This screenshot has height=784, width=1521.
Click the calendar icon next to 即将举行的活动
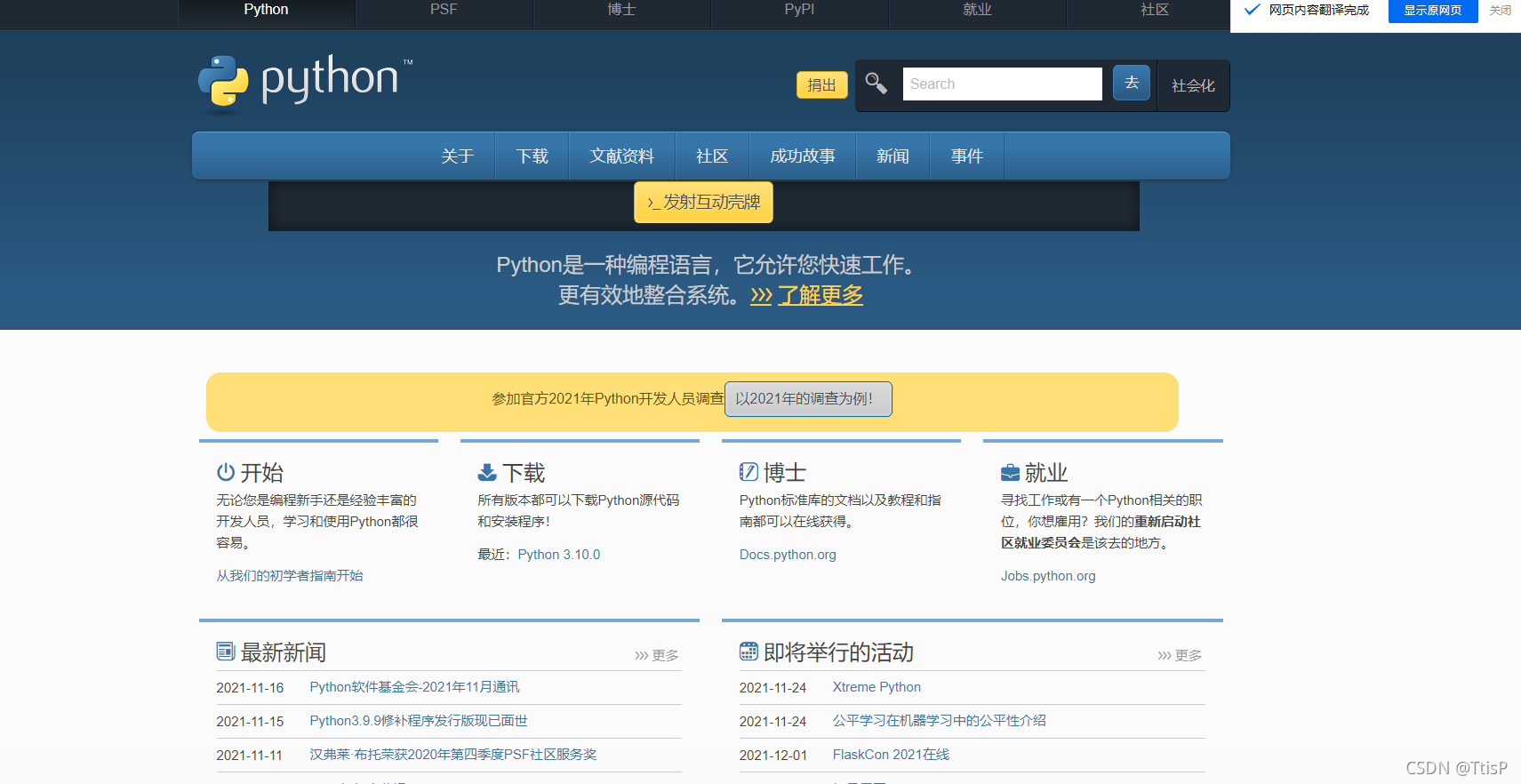point(748,652)
